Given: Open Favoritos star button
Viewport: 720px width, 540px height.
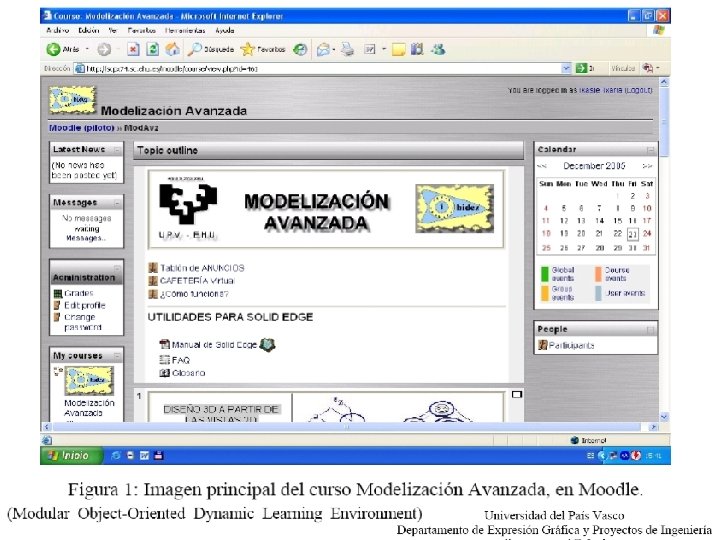Looking at the screenshot, I should (x=263, y=49).
